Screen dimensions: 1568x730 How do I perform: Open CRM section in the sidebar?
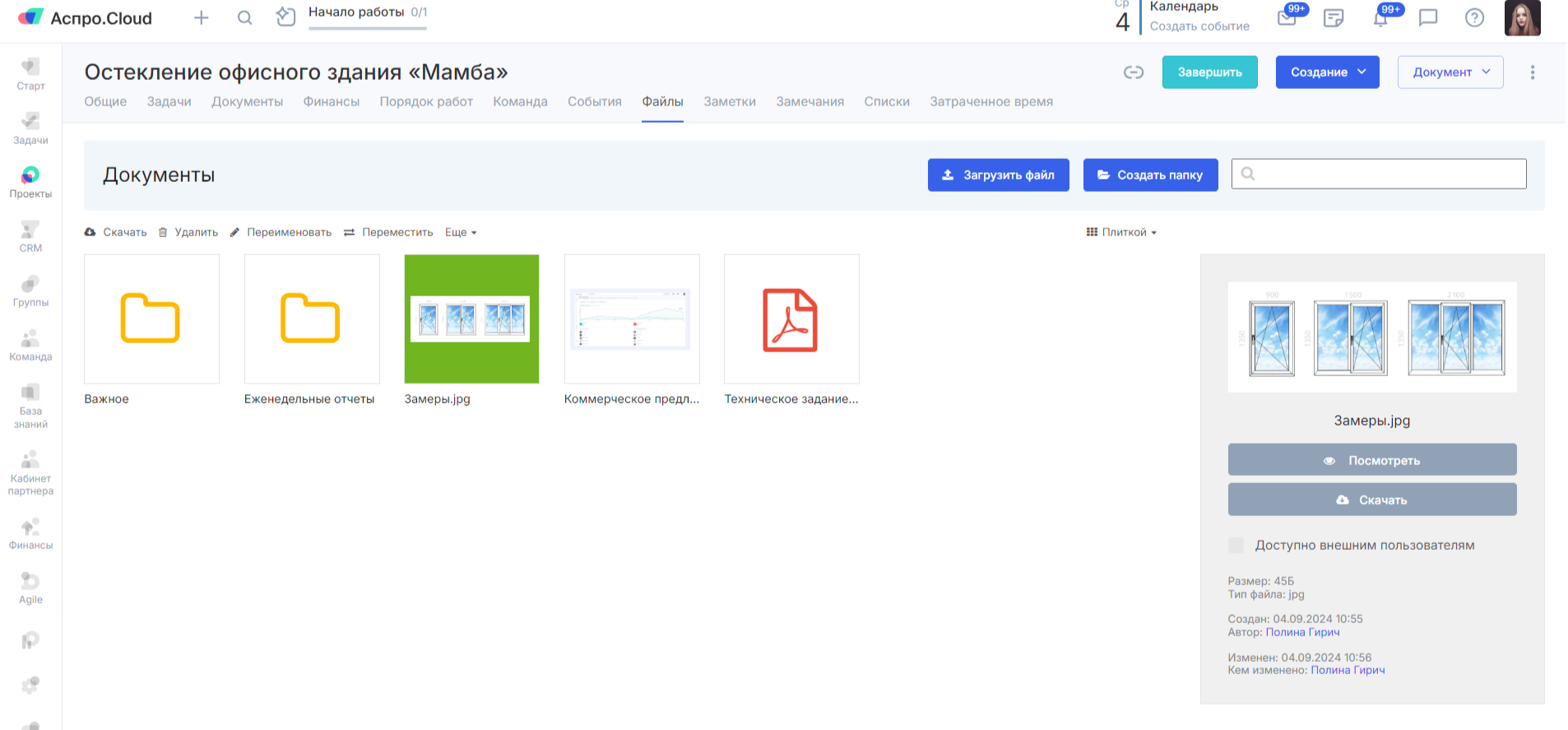coord(30,236)
